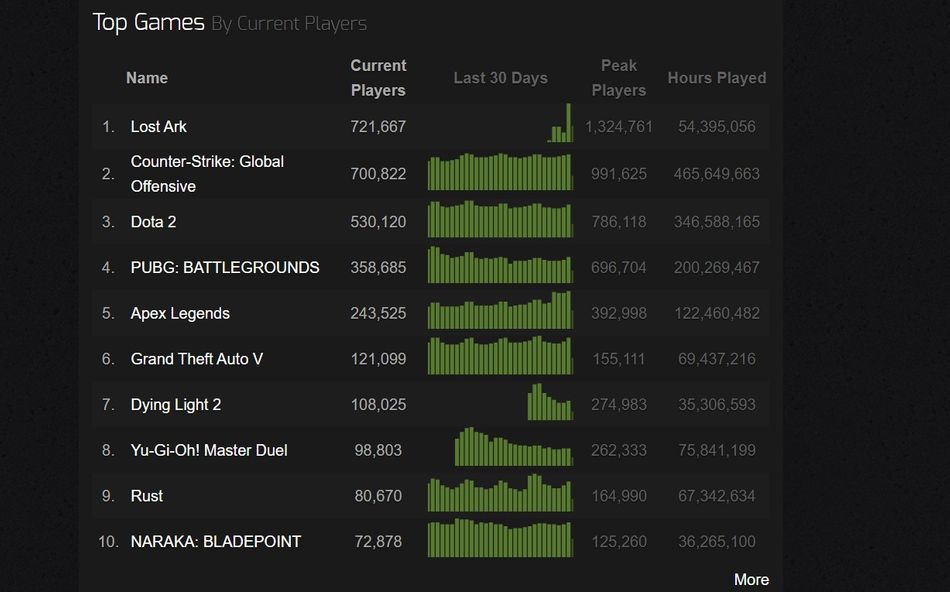The image size is (950, 592).
Task: Select current players value 108,025
Action: [x=378, y=405]
